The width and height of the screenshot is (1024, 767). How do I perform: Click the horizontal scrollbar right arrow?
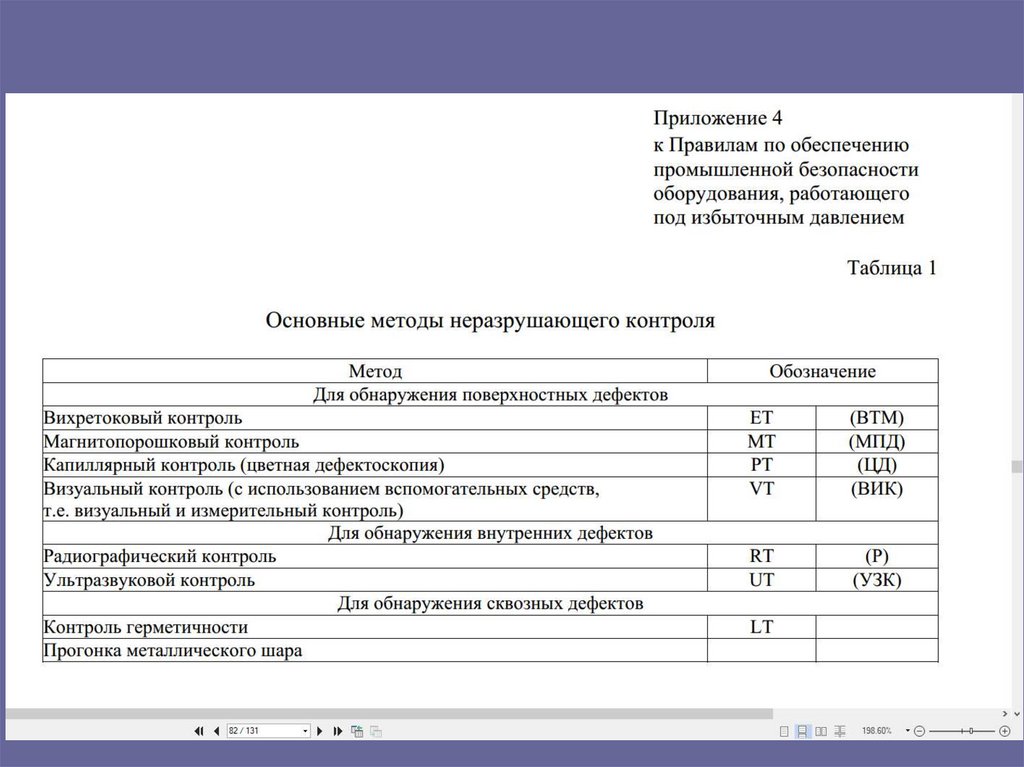tap(1005, 713)
